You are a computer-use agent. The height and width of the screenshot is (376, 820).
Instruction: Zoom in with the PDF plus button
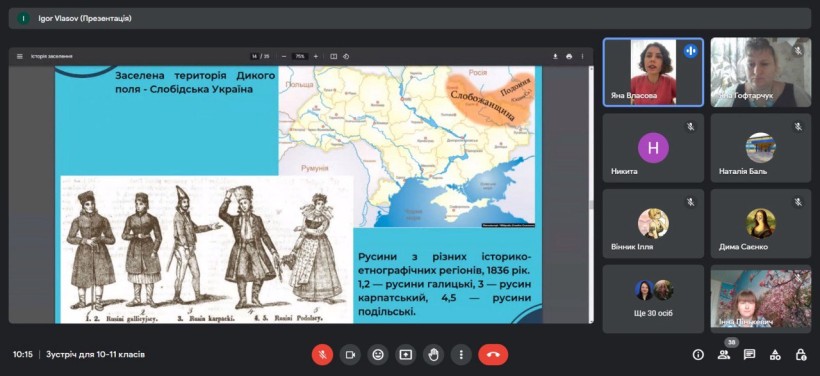point(315,56)
